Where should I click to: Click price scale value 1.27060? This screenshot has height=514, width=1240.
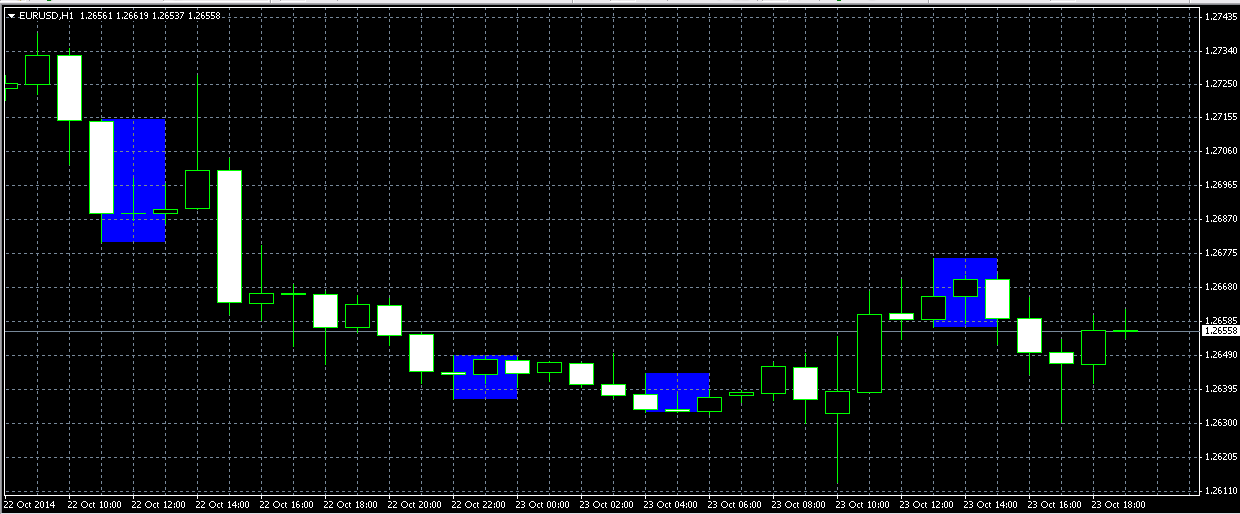tap(1221, 152)
